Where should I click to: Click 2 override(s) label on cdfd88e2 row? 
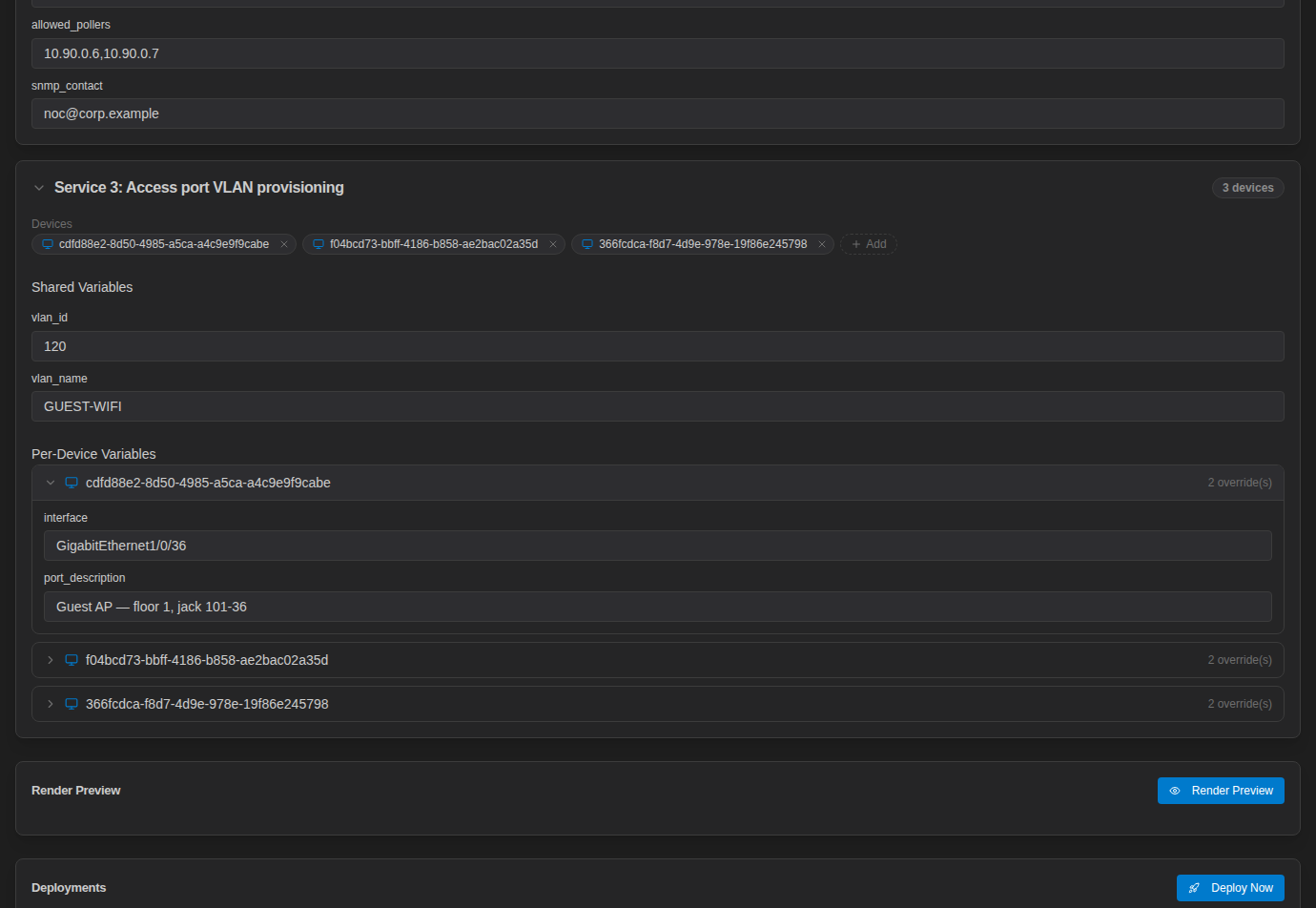[1240, 483]
